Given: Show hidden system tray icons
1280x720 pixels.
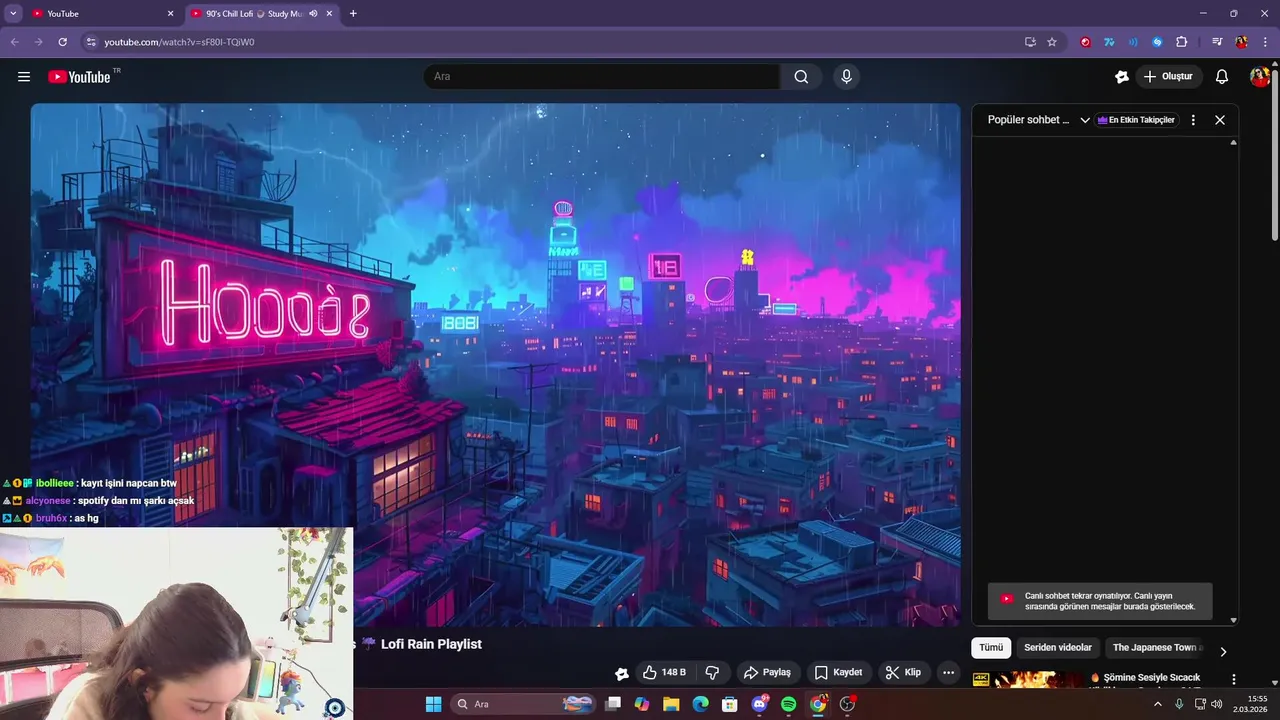Looking at the screenshot, I should point(1158,704).
